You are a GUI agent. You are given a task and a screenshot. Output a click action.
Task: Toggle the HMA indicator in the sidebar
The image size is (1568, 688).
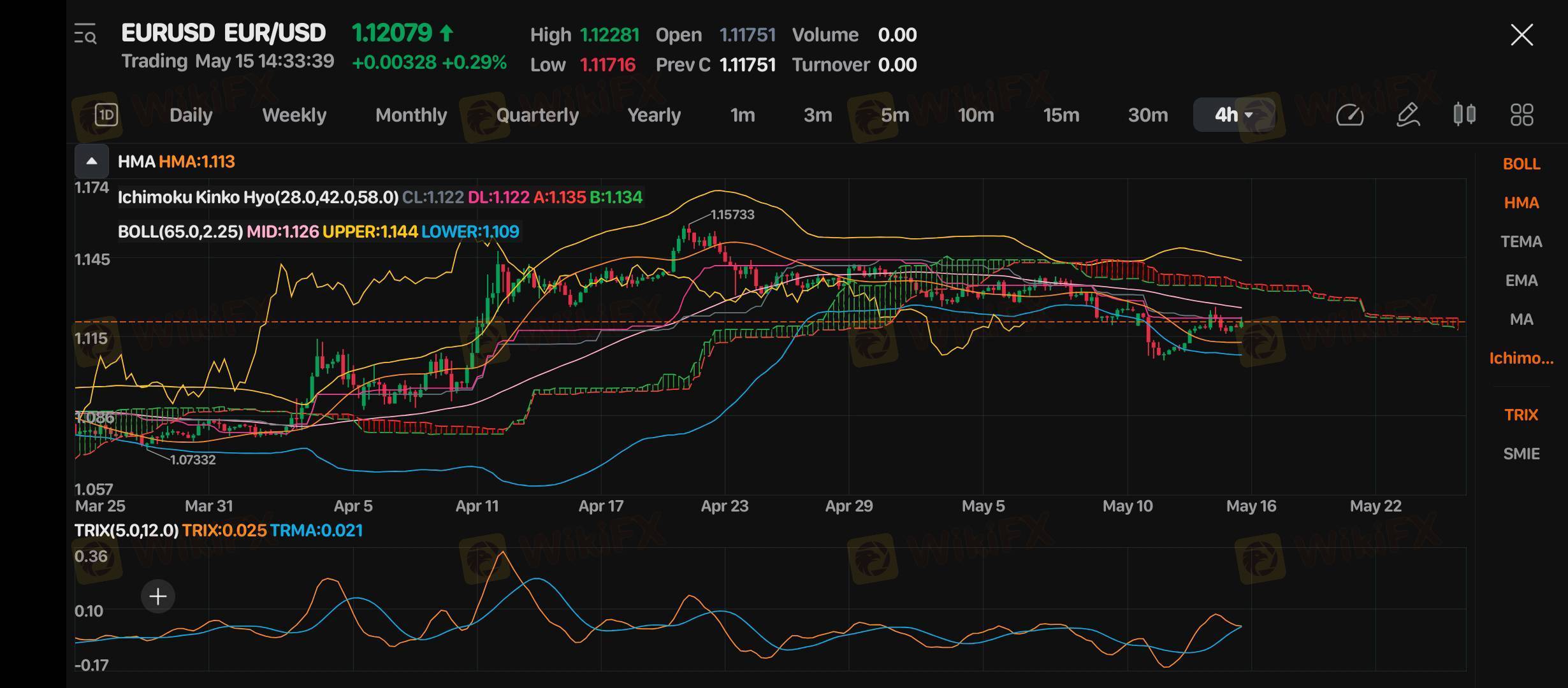[1521, 203]
